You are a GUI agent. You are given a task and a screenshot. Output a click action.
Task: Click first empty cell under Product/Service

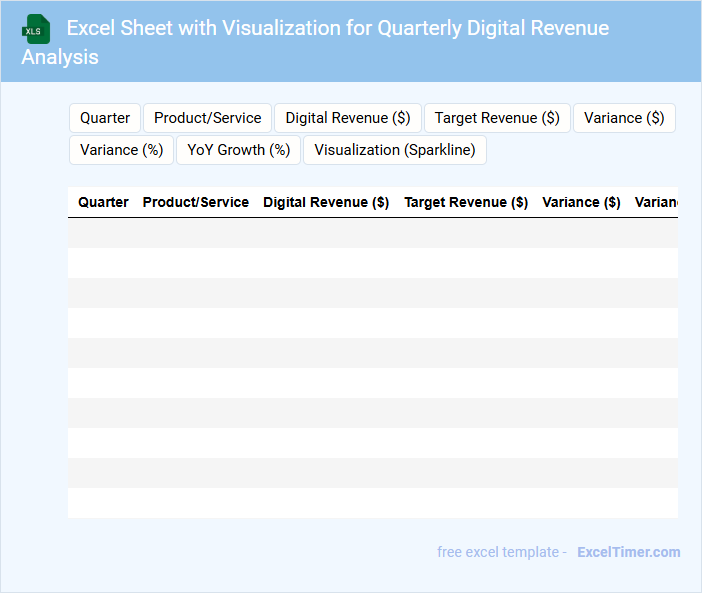[196, 233]
